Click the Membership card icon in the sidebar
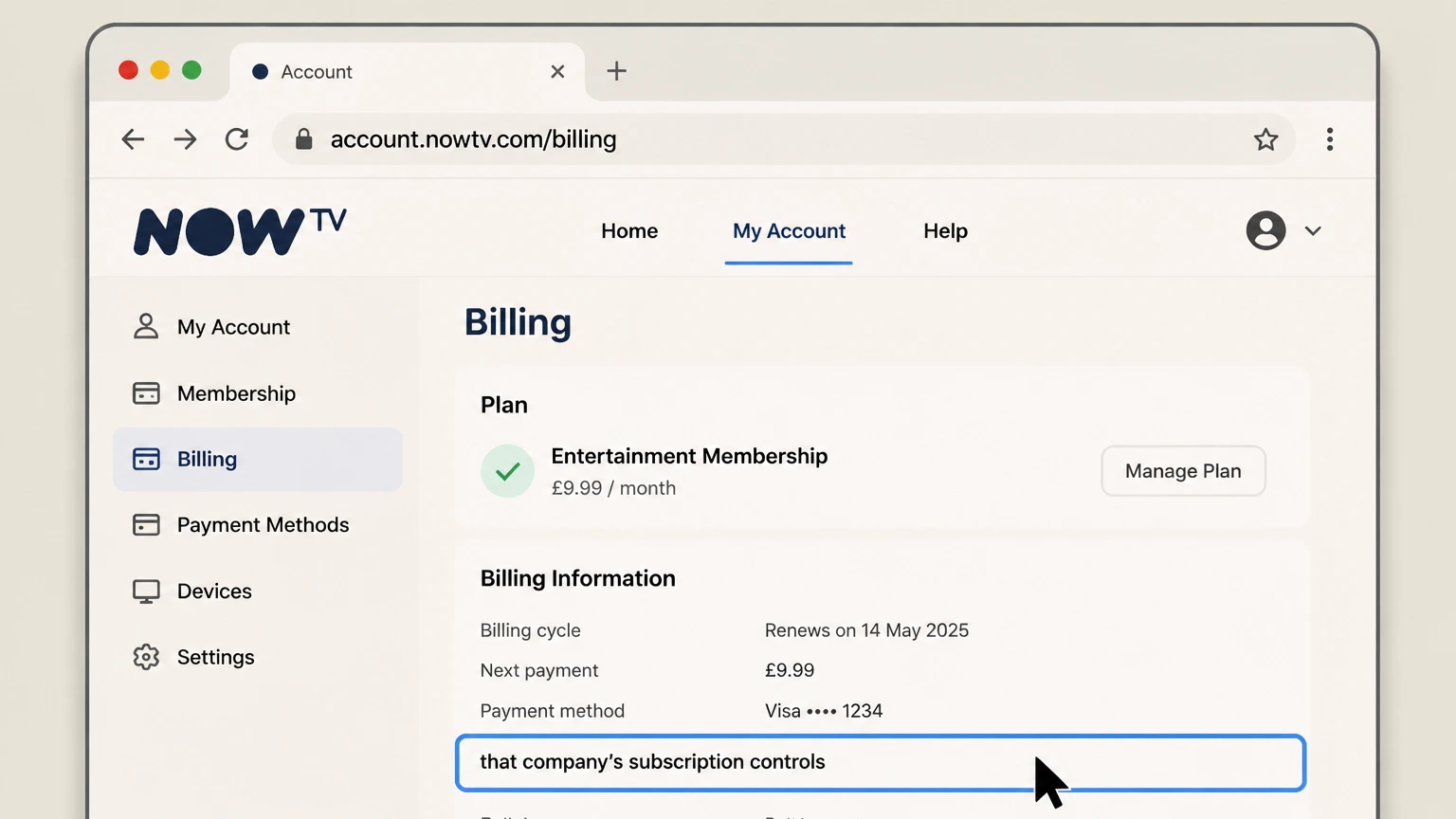Screen dimensions: 1456x819 (x=146, y=392)
